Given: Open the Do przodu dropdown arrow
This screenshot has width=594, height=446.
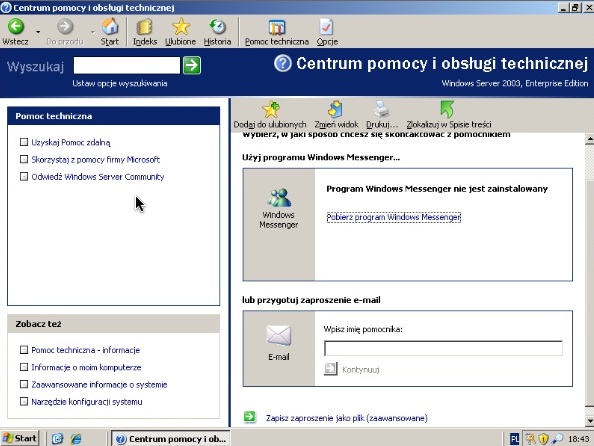Looking at the screenshot, I should [x=93, y=32].
